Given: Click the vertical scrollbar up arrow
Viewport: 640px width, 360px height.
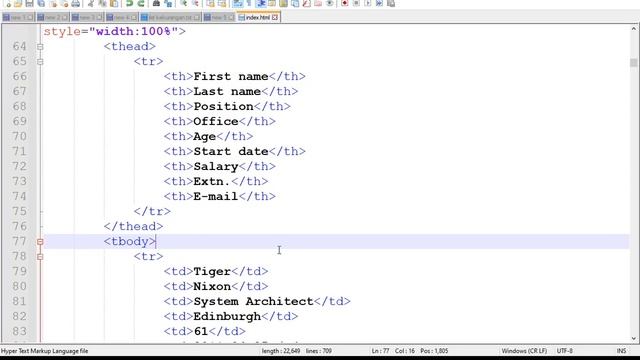Looking at the screenshot, I should (634, 29).
